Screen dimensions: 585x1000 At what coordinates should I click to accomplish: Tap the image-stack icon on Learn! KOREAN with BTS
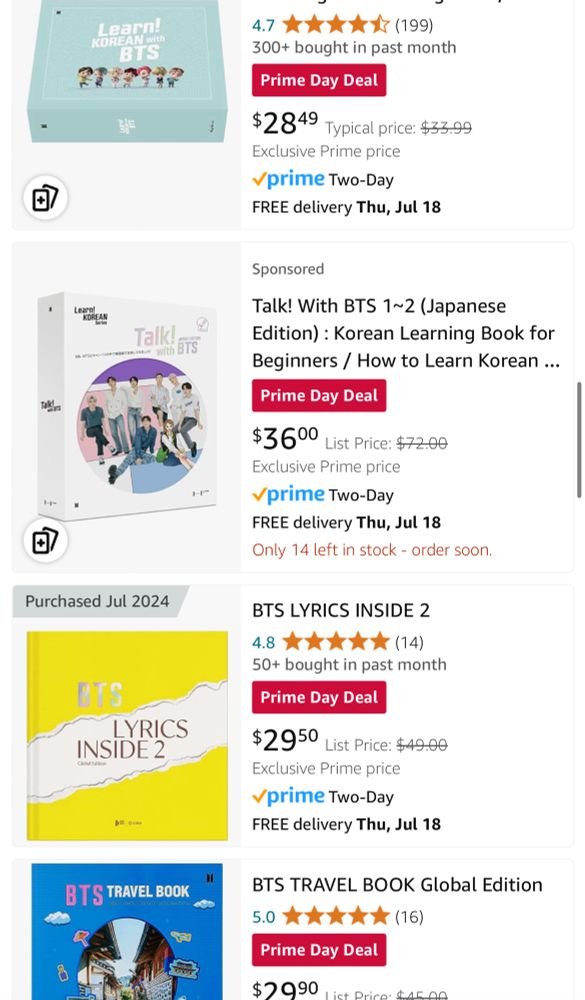(46, 197)
